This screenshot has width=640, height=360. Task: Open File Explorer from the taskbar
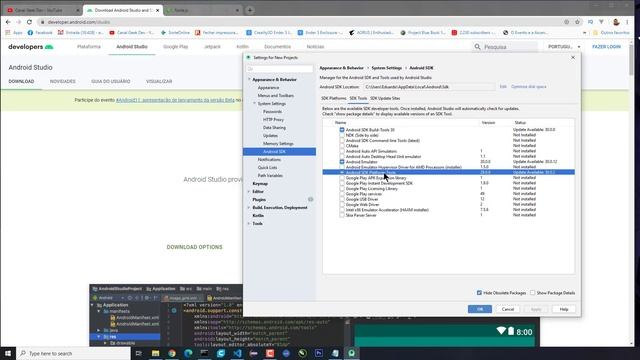click(156, 353)
